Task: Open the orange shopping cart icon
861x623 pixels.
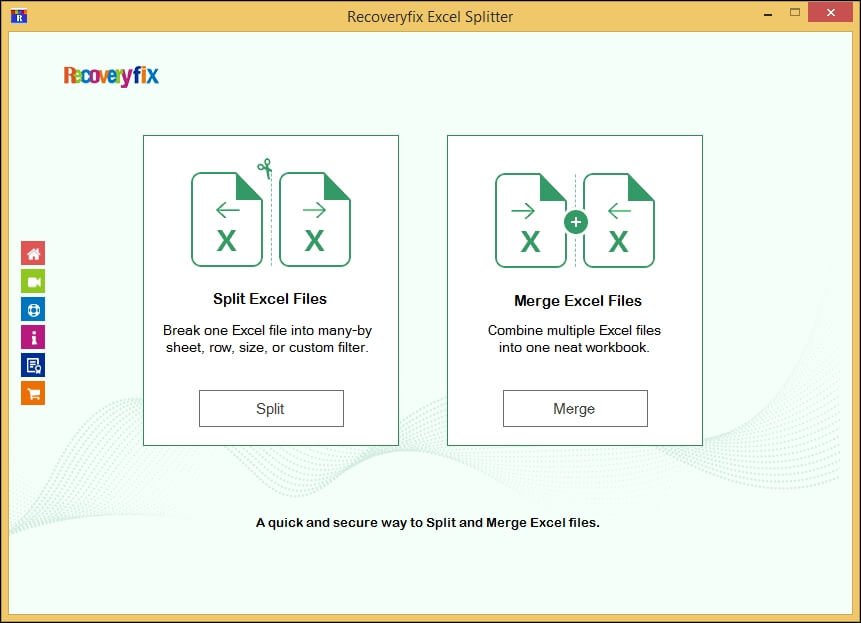Action: 33,393
